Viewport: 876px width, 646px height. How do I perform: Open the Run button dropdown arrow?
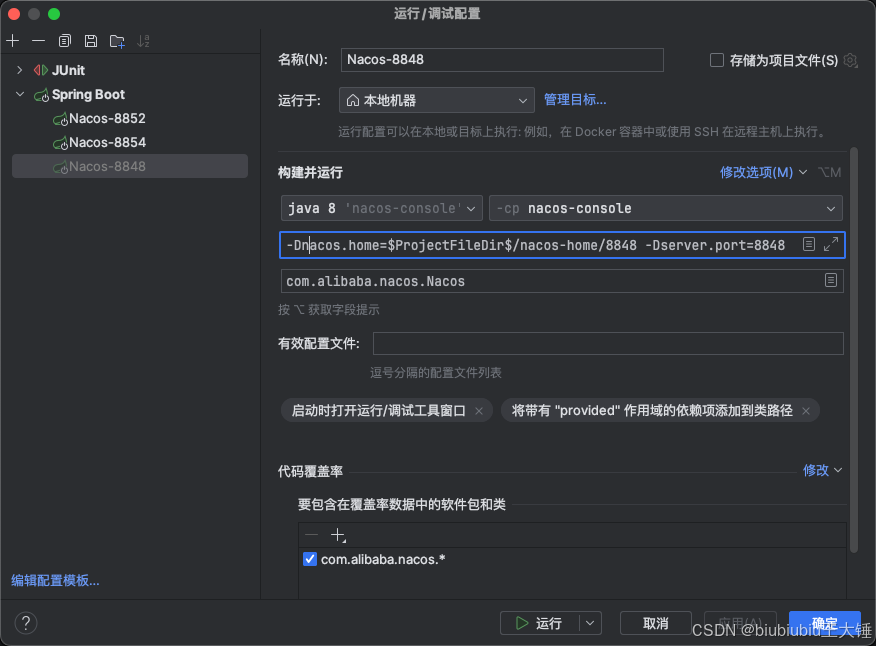coord(590,623)
